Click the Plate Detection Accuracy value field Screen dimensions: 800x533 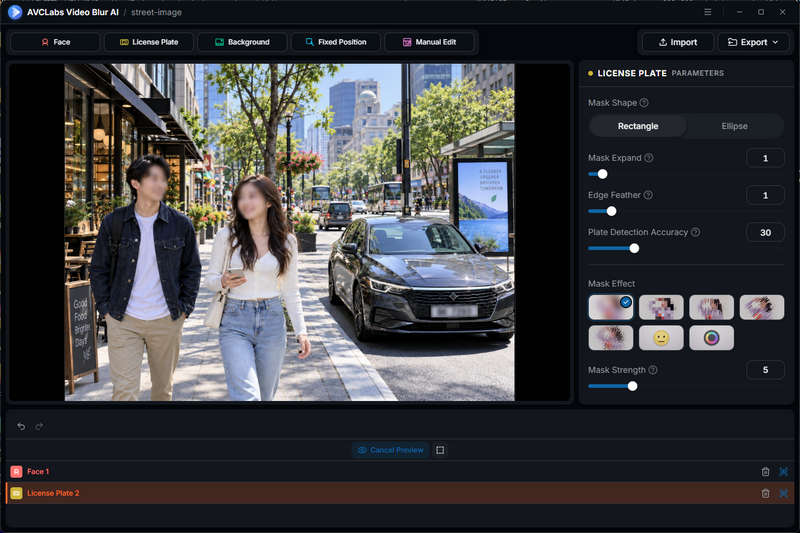point(765,233)
